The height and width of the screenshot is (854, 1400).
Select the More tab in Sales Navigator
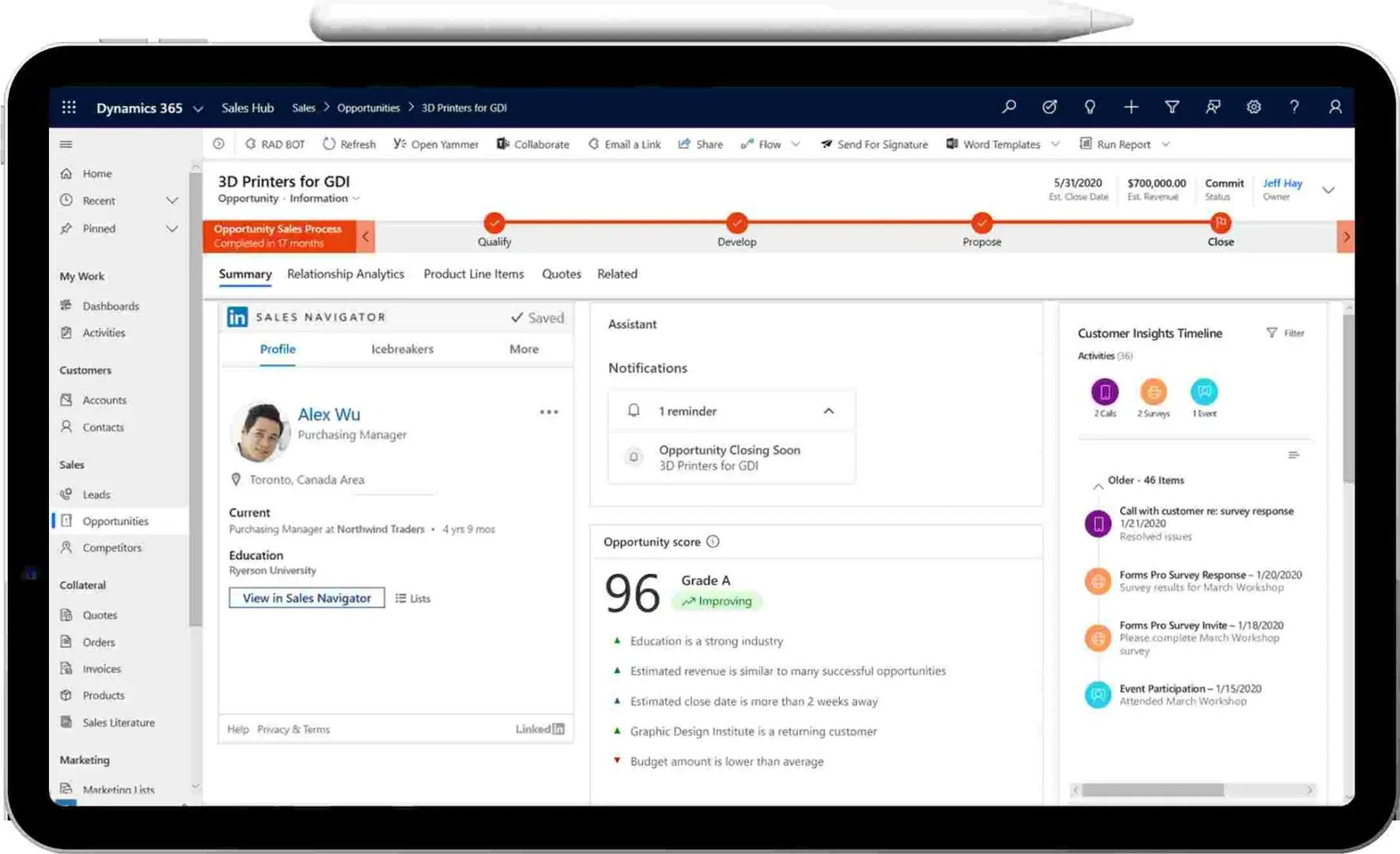[x=524, y=349]
